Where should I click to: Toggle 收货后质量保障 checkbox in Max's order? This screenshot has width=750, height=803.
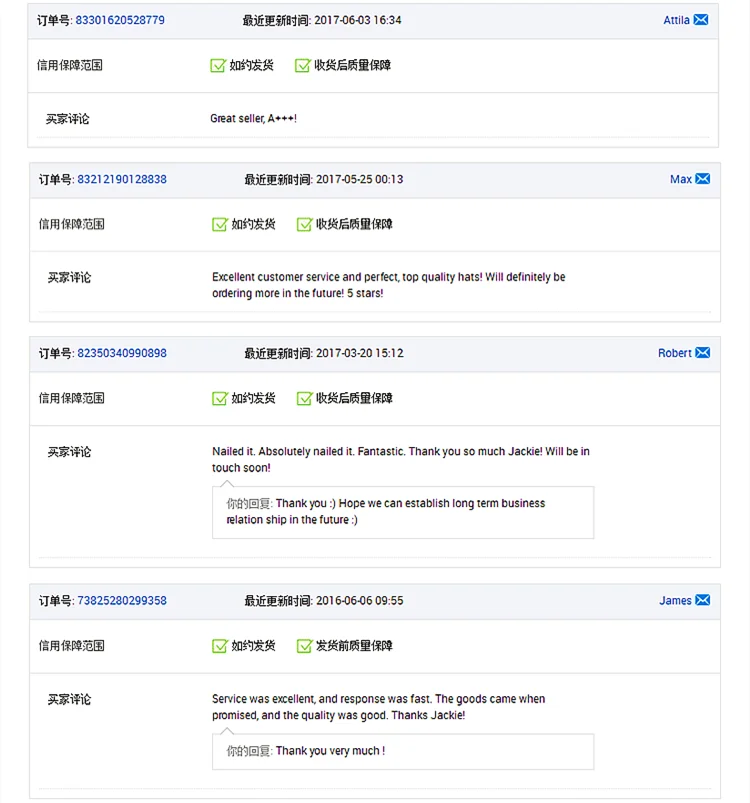tap(304, 224)
